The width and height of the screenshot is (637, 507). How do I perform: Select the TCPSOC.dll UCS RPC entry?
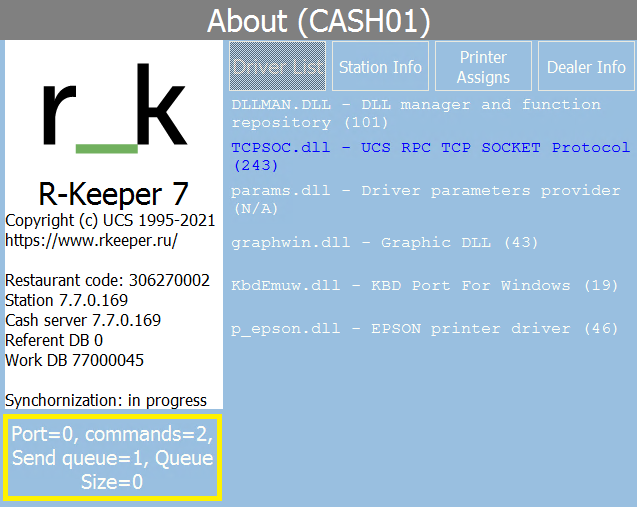430,156
